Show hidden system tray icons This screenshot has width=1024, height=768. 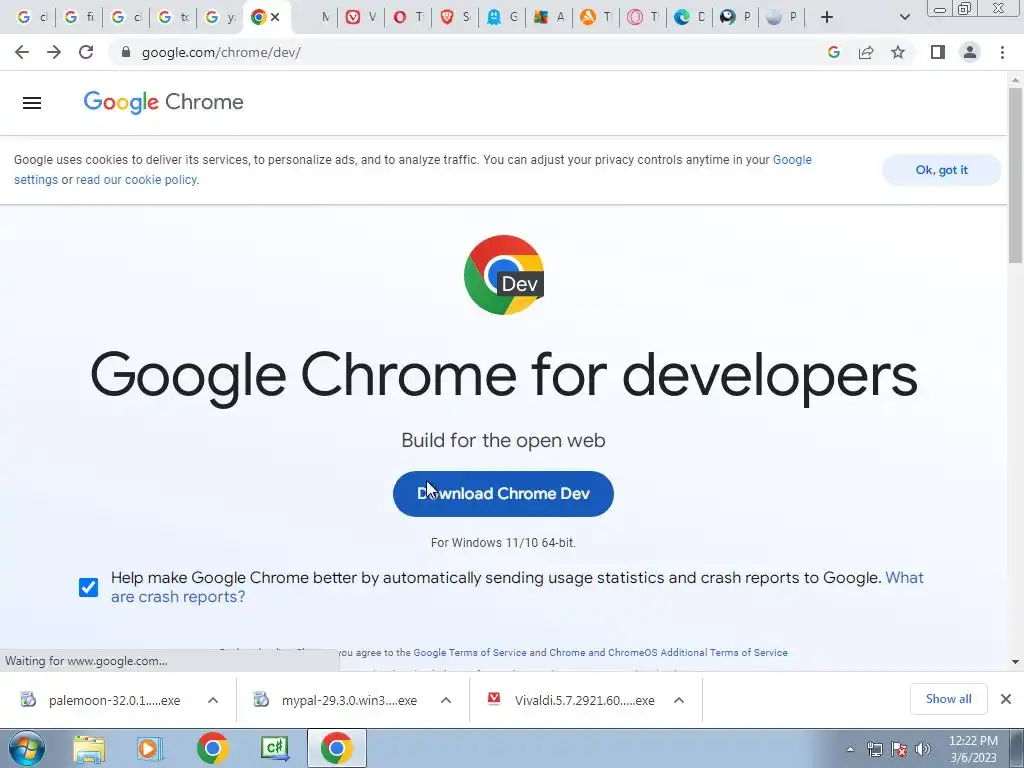click(850, 748)
